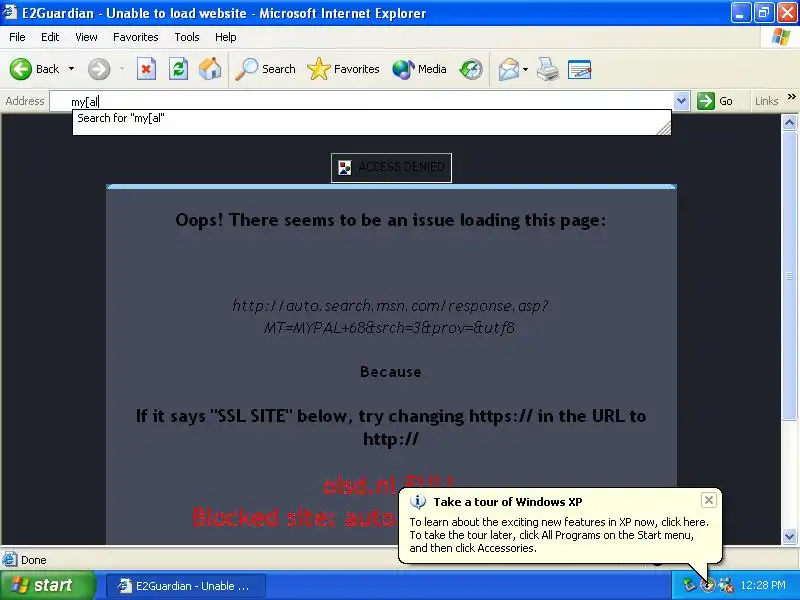This screenshot has width=800, height=600.
Task: Click the network connection tray icon
Action: point(725,585)
